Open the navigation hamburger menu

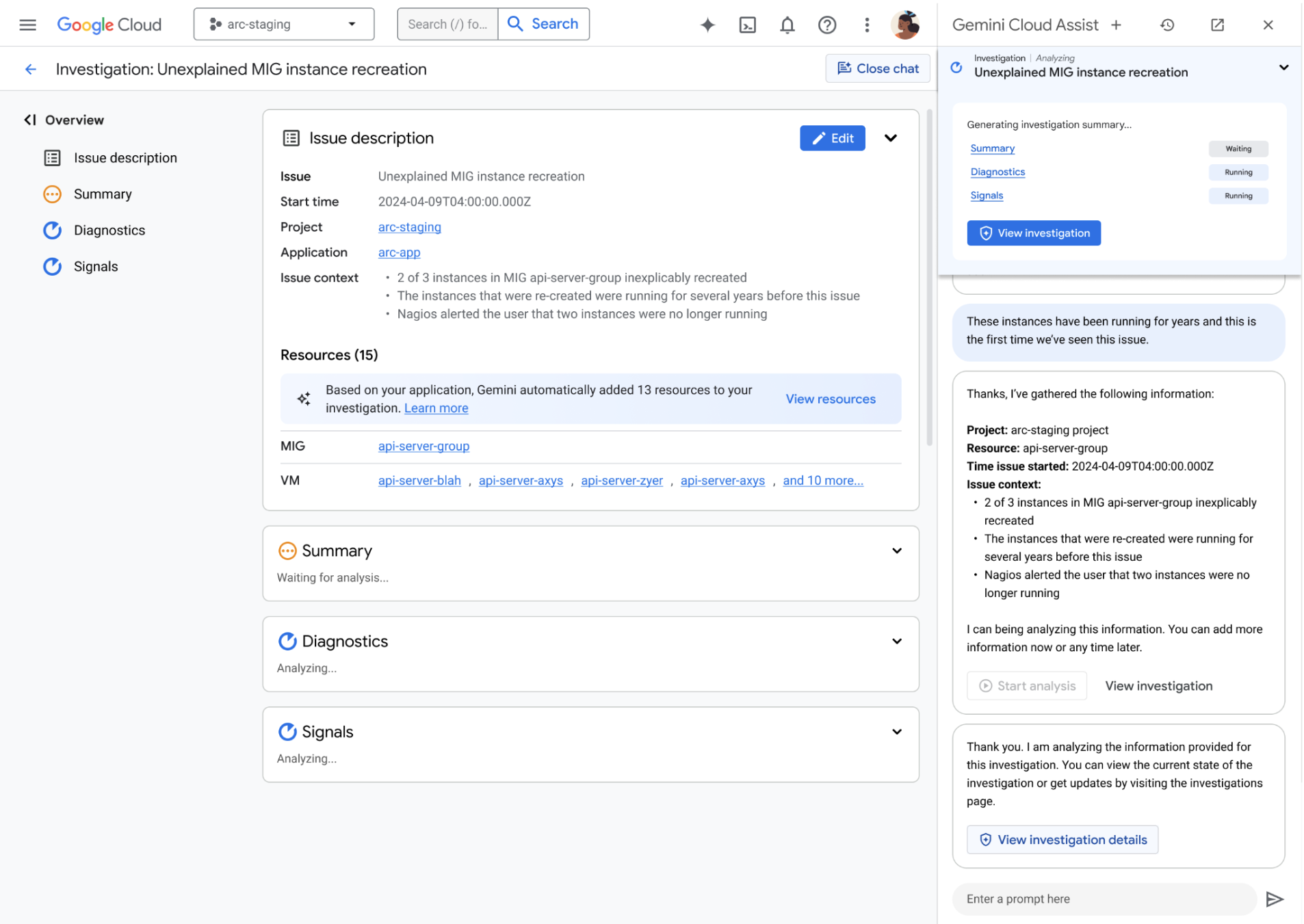point(27,24)
